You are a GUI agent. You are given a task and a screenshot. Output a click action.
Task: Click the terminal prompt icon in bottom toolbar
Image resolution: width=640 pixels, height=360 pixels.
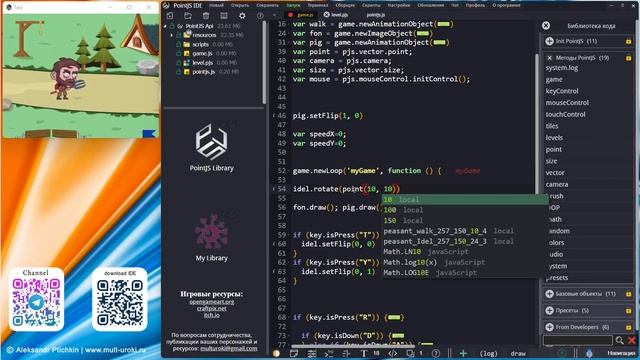pyautogui.click(x=329, y=353)
